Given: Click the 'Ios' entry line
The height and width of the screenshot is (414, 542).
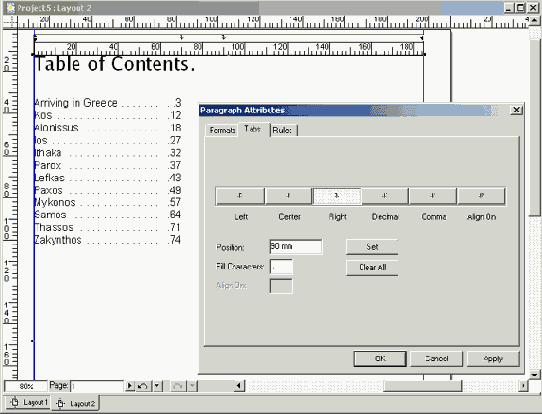Looking at the screenshot, I should (x=108, y=140).
